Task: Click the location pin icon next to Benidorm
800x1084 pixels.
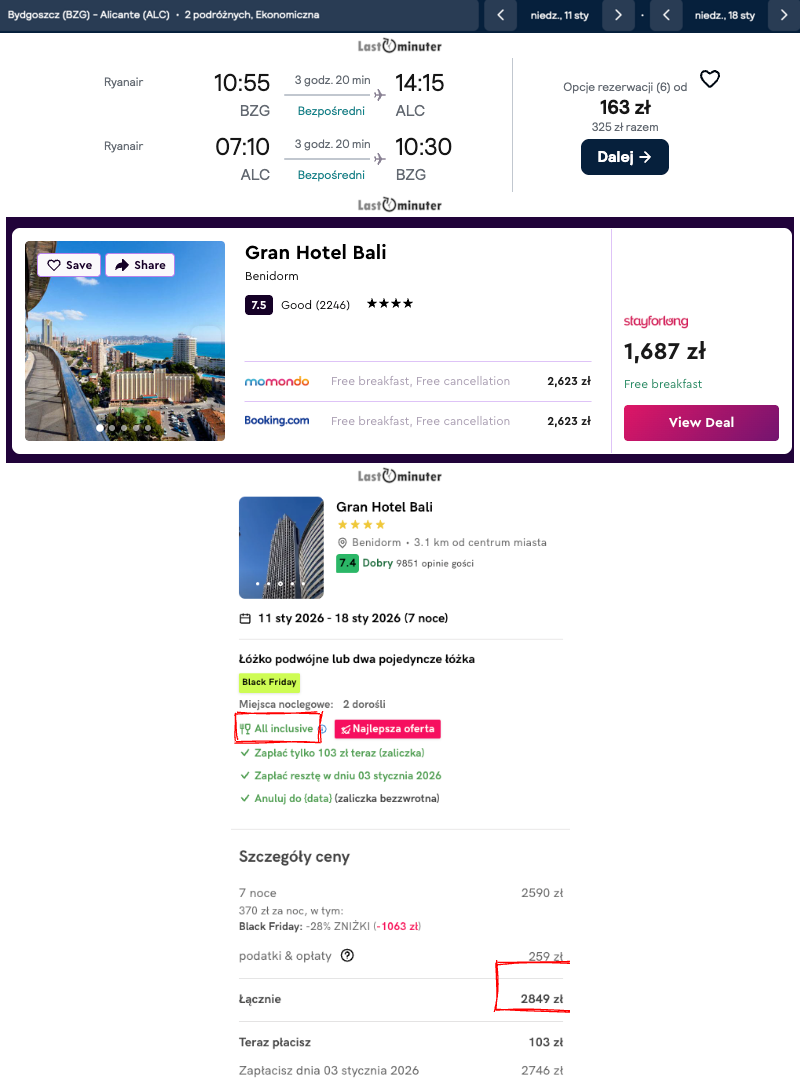Action: 342,543
